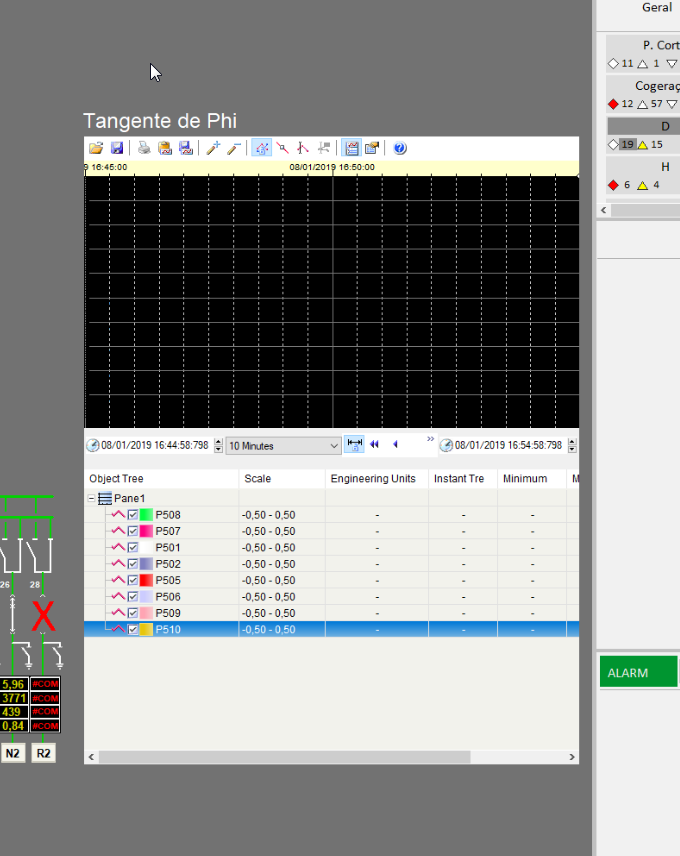680x856 pixels.
Task: Uncheck the P507 pen checkbox
Action: pos(133,531)
